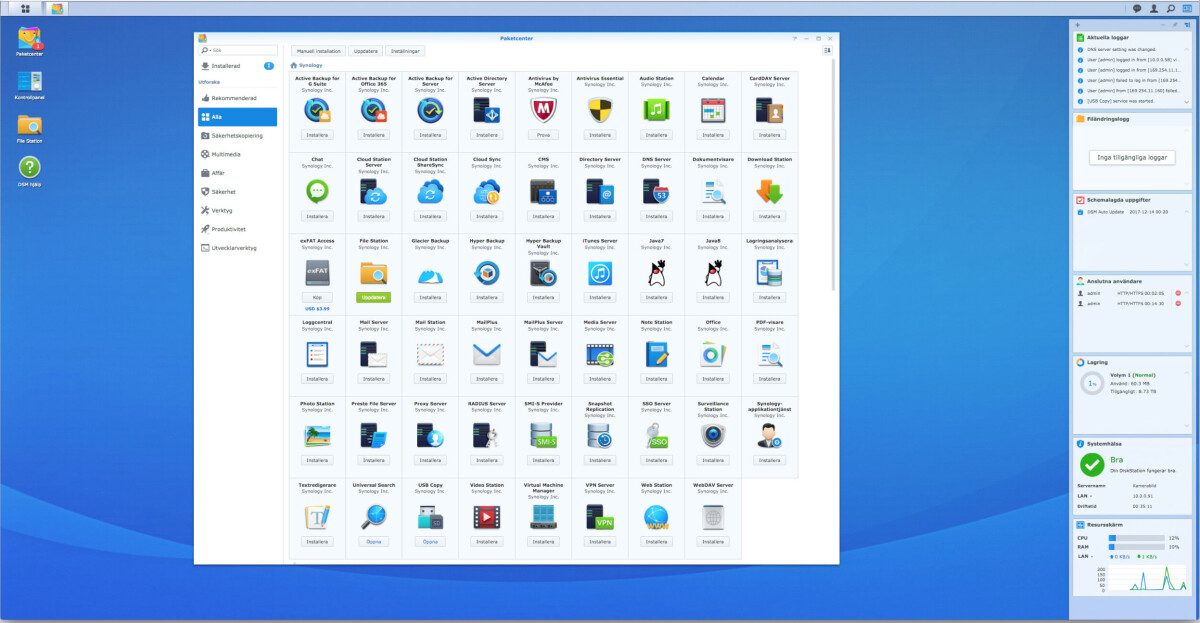Viewport: 1200px width, 623px height.
Task: Click the Virtual Machine Manager package icon
Action: pyautogui.click(x=543, y=517)
